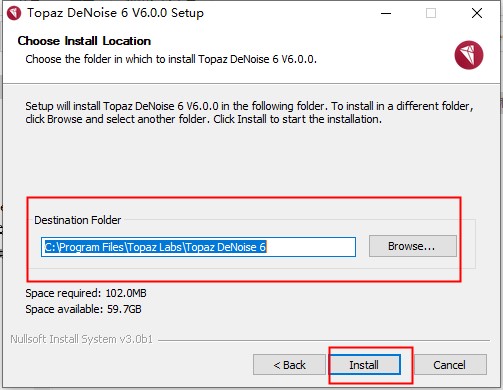Screen dimensions: 503x390
Task: Minimize the setup window
Action: pyautogui.click(x=386, y=13)
